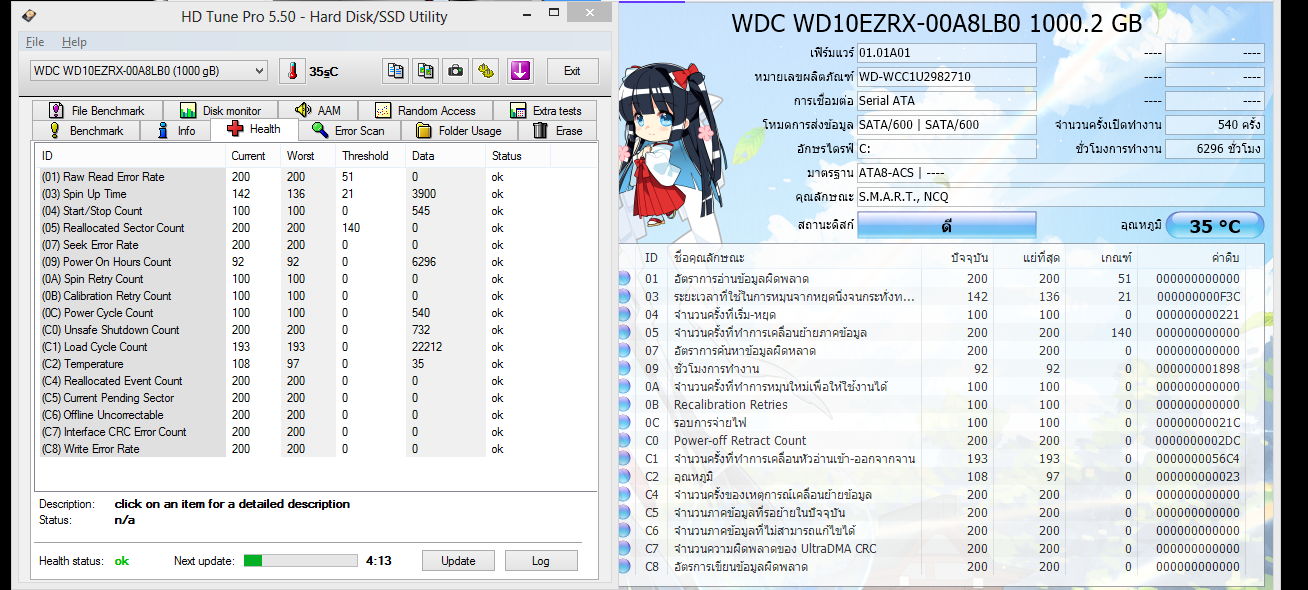The width and height of the screenshot is (1308, 590).
Task: Click the Threshold column header in HD Tune
Action: pos(371,156)
